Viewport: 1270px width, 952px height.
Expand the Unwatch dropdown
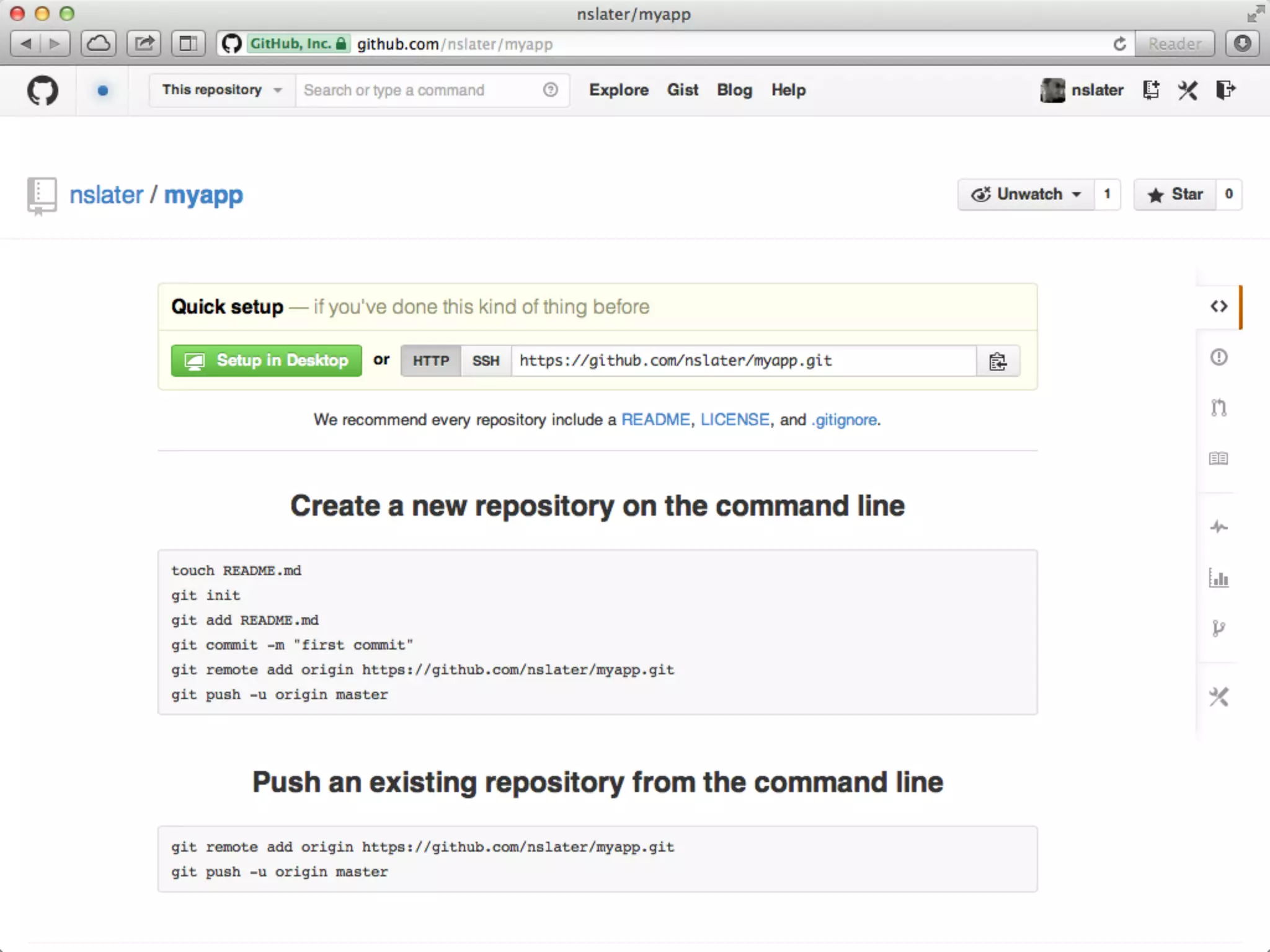tap(1026, 195)
